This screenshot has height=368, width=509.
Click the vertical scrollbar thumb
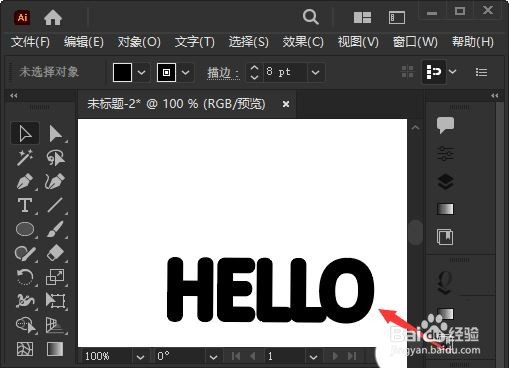click(x=416, y=232)
